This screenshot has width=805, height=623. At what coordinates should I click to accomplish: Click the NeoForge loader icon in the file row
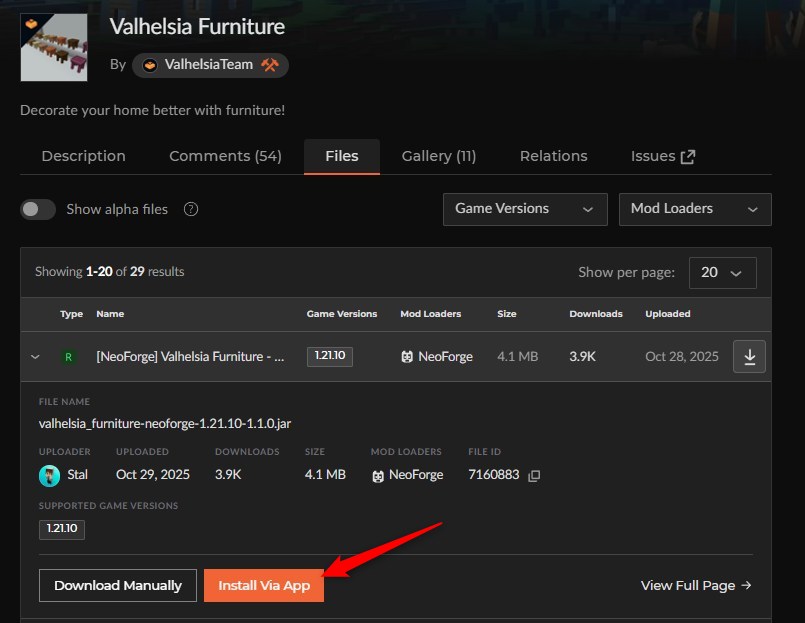407,356
